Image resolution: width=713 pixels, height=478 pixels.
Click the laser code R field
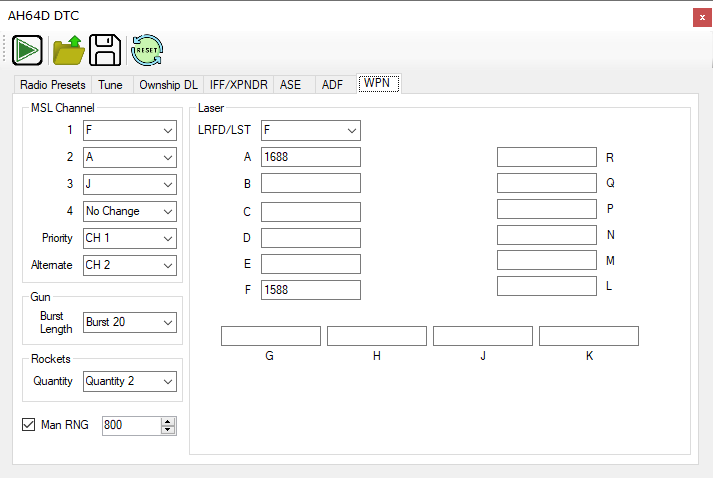click(x=547, y=157)
